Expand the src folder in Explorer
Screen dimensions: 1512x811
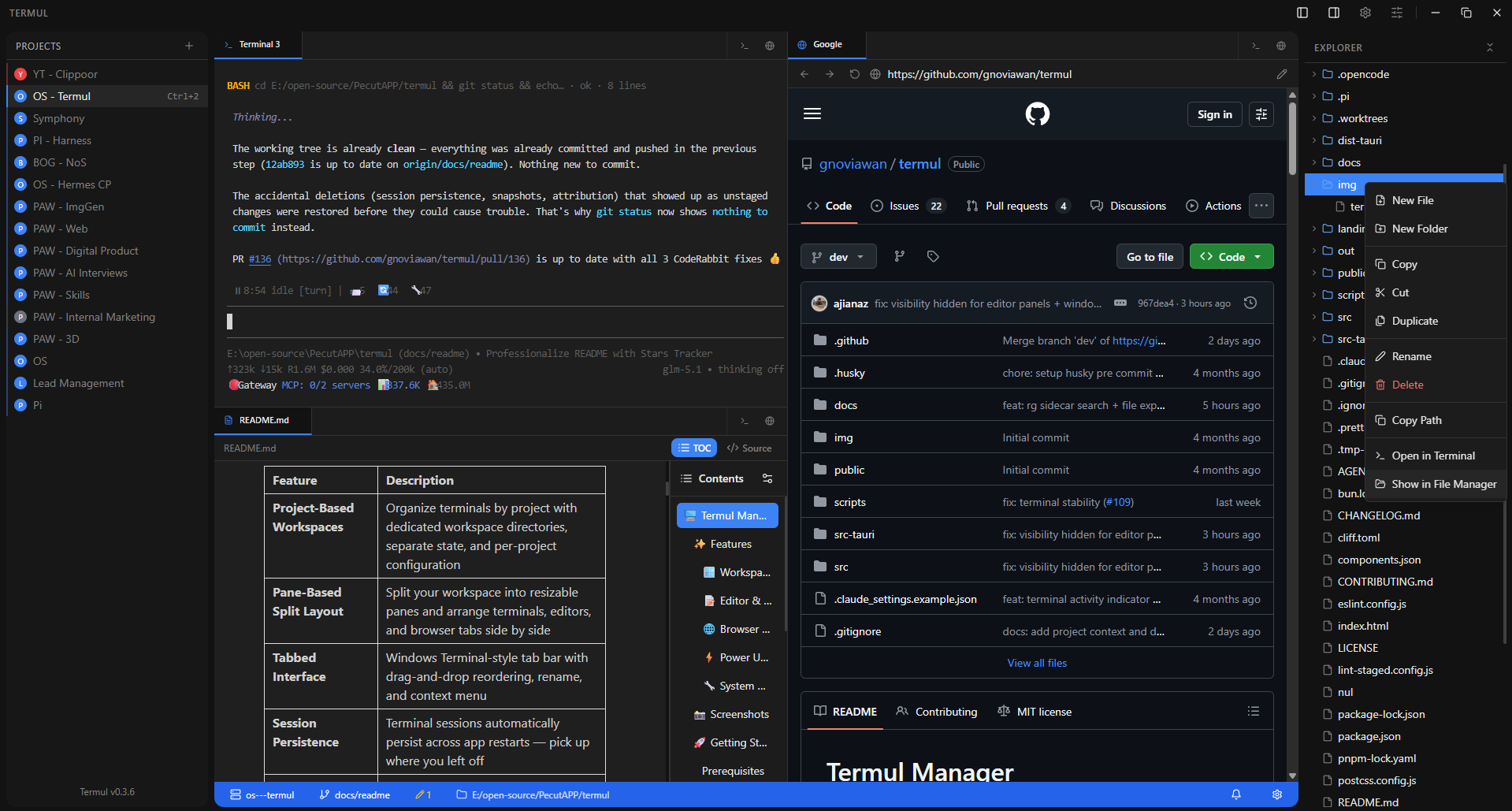(1314, 317)
